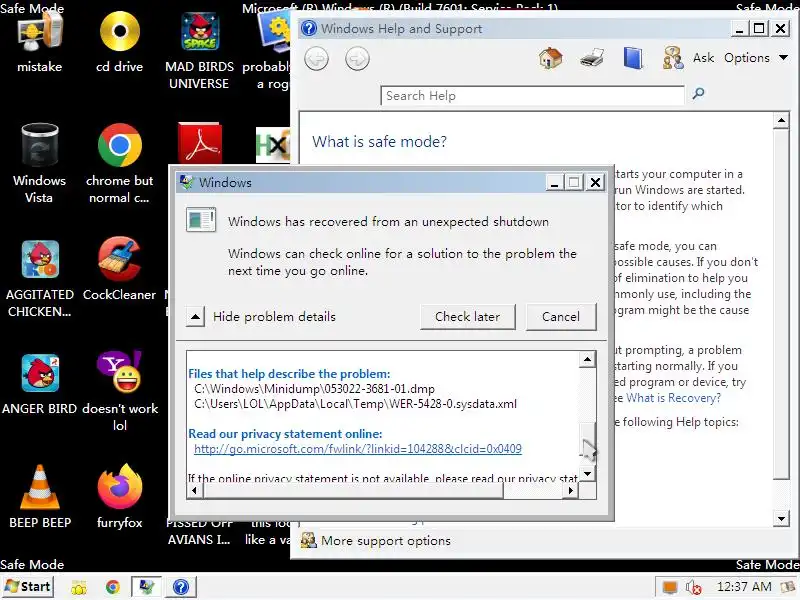The image size is (800, 600).
Task: Click the muted volume tray icon
Action: coord(693,587)
